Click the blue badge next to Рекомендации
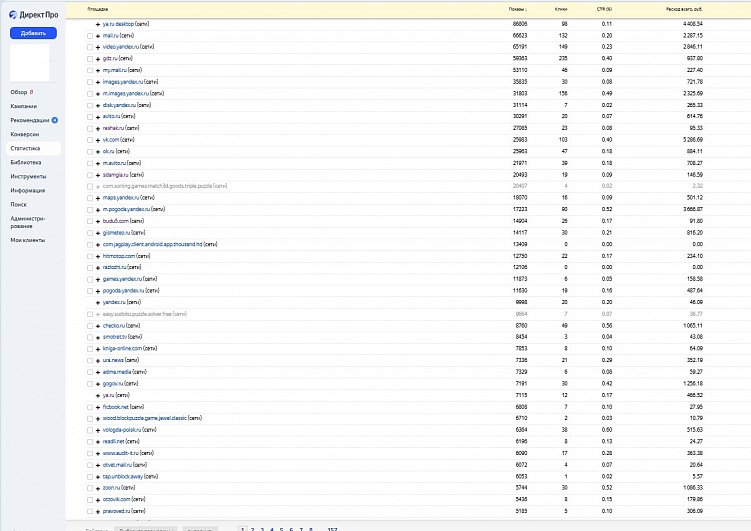751x531 pixels. click(54, 119)
